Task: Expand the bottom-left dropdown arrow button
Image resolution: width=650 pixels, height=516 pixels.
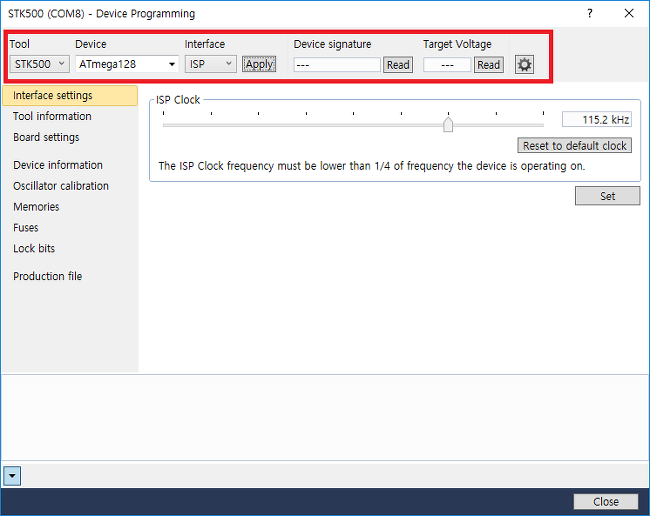Action: pyautogui.click(x=12, y=476)
